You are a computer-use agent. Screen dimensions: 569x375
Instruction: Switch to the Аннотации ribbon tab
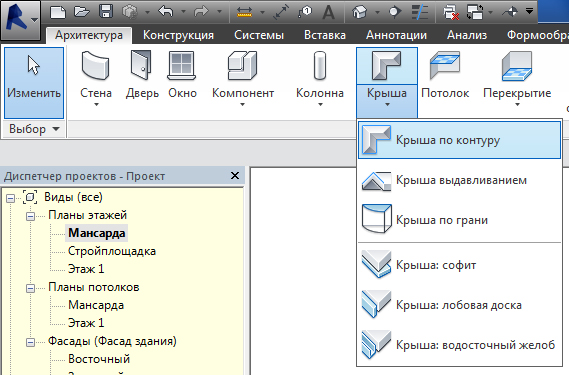click(x=396, y=35)
